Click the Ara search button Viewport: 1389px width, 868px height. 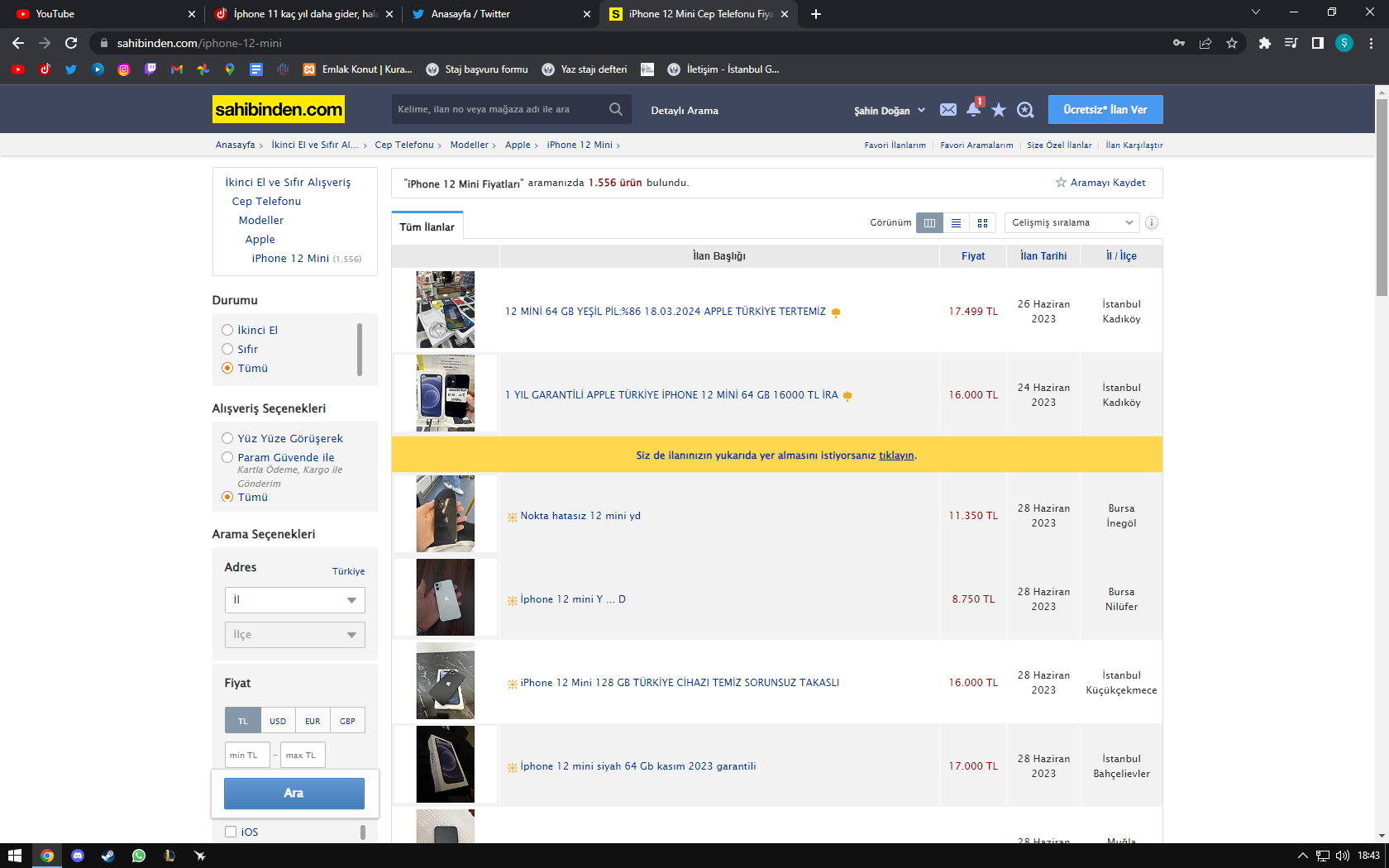pos(294,794)
